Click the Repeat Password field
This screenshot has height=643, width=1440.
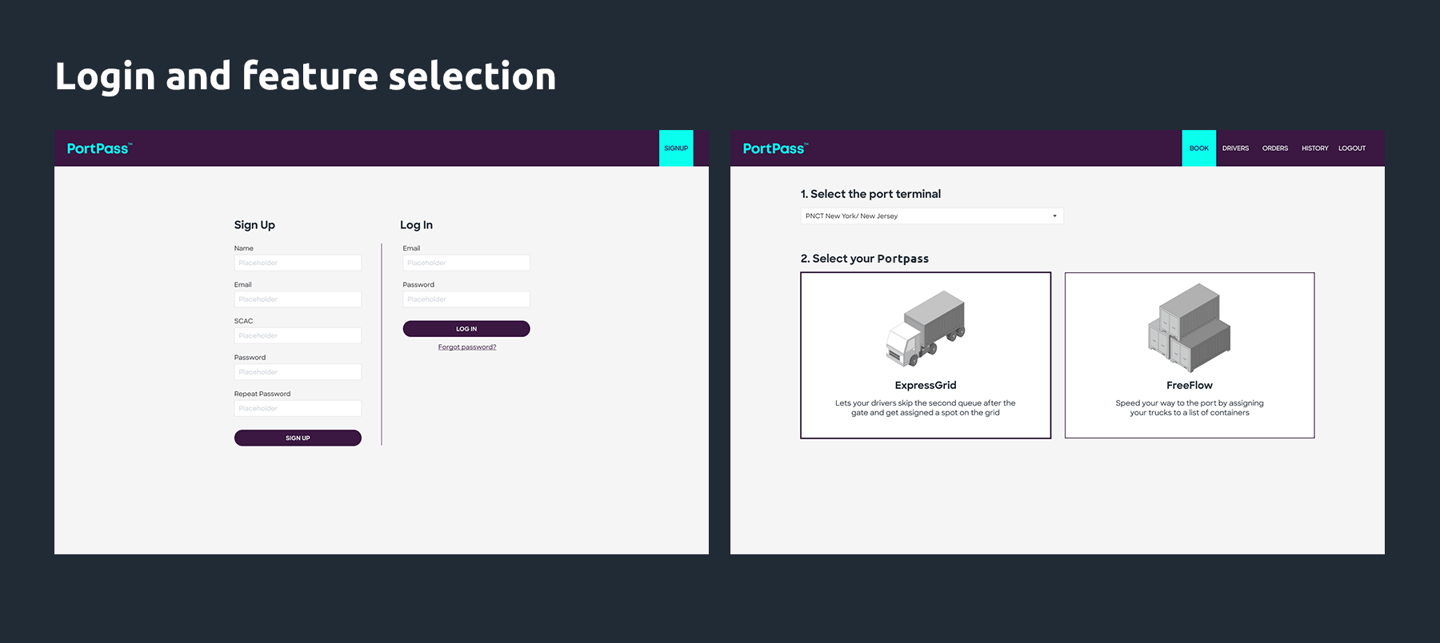[298, 408]
